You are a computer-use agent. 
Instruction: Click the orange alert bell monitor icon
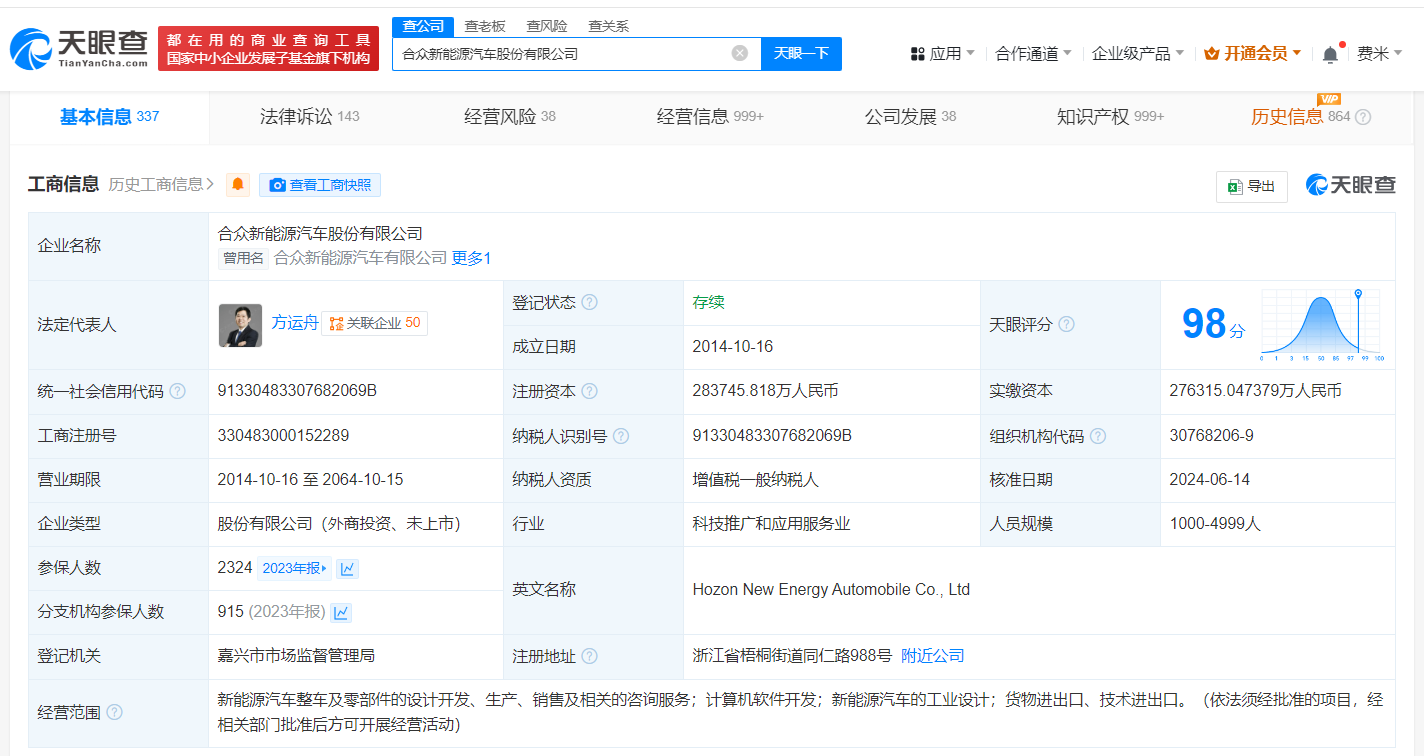click(238, 185)
